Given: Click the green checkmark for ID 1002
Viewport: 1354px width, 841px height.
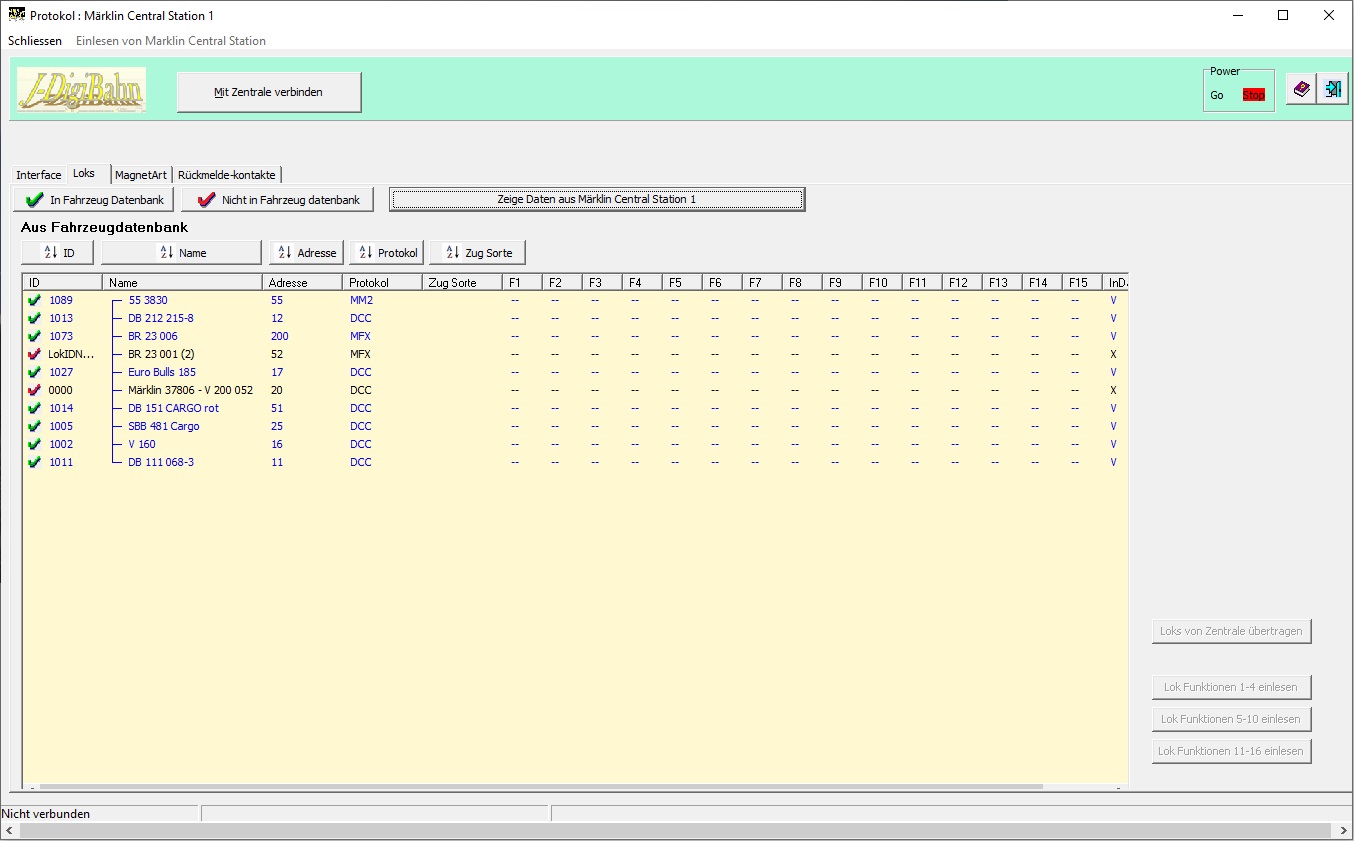Looking at the screenshot, I should (35, 444).
